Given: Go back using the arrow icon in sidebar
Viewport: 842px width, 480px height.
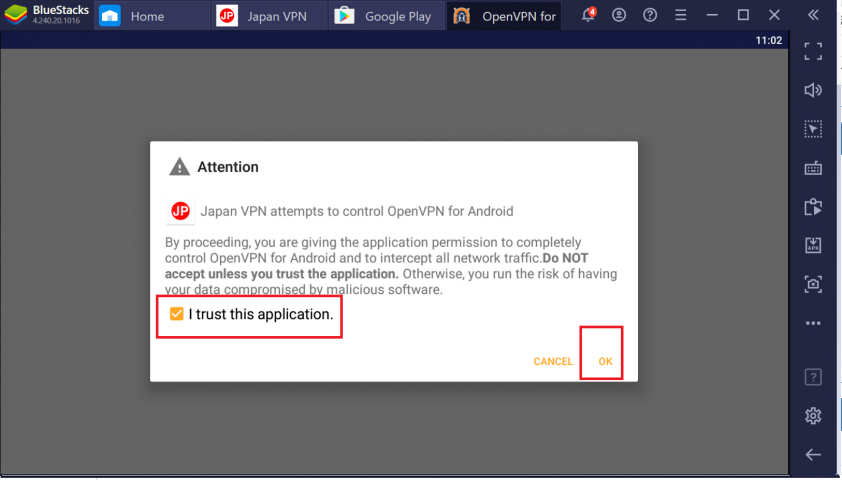Looking at the screenshot, I should (813, 455).
